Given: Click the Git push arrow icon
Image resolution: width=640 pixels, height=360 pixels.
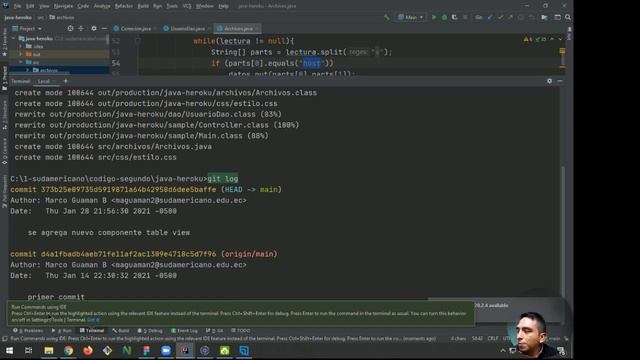Looking at the screenshot, I should [510, 18].
